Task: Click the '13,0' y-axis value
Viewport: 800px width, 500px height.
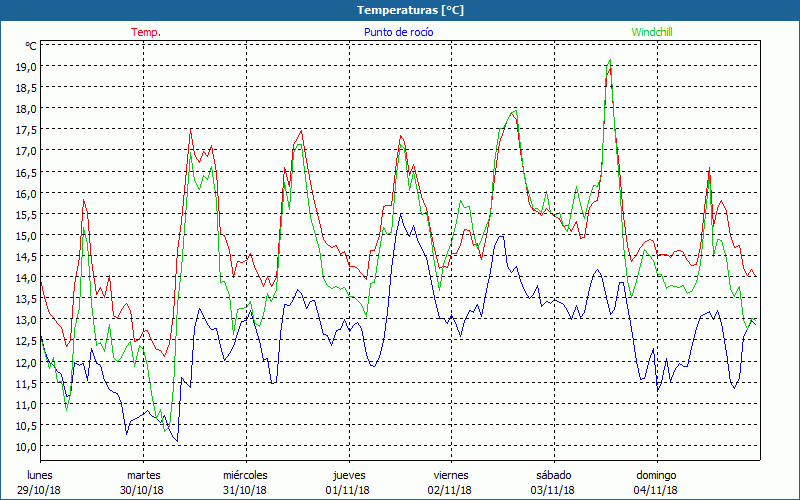Action: [x=27, y=320]
